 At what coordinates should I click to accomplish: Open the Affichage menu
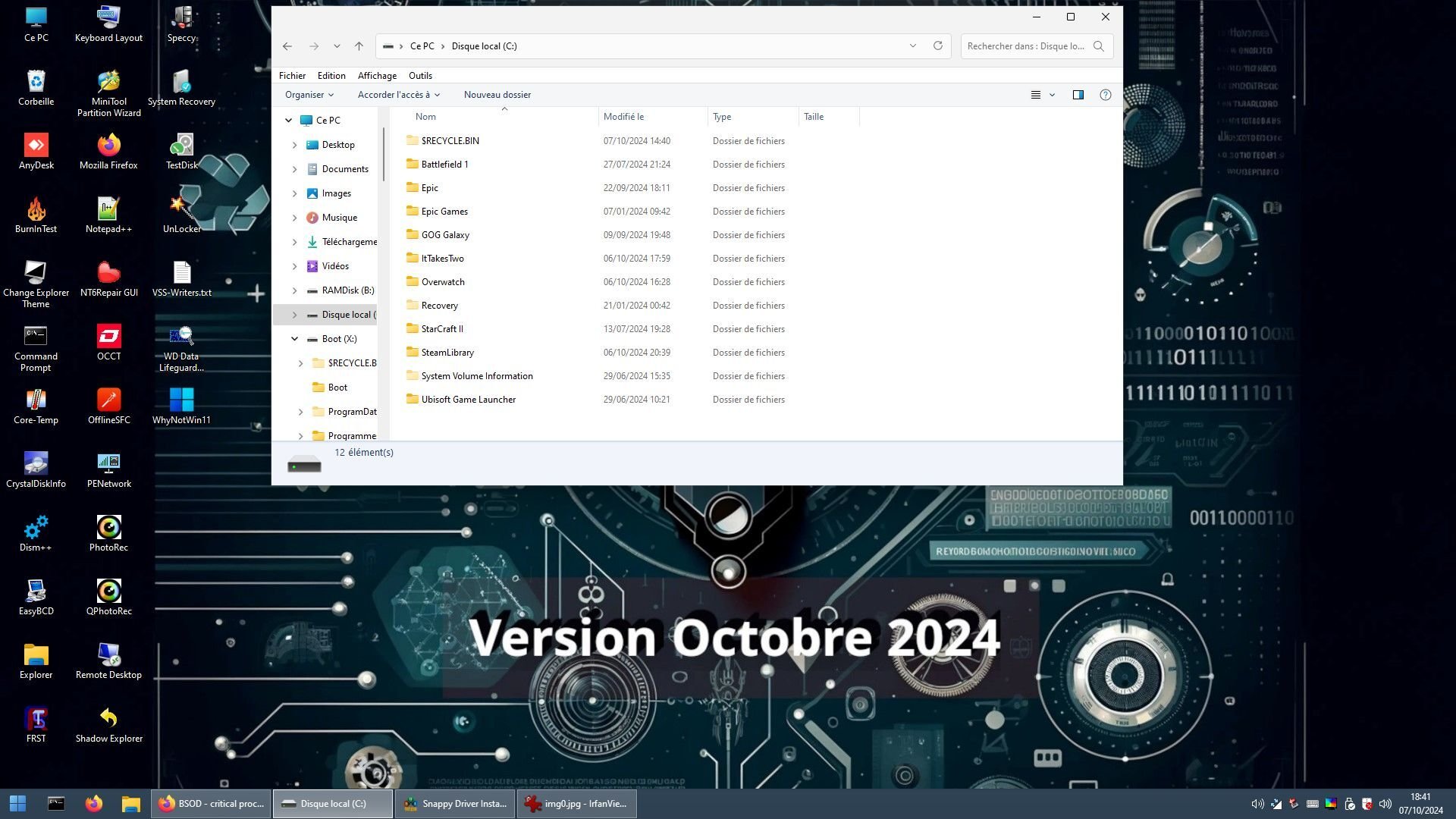(377, 76)
